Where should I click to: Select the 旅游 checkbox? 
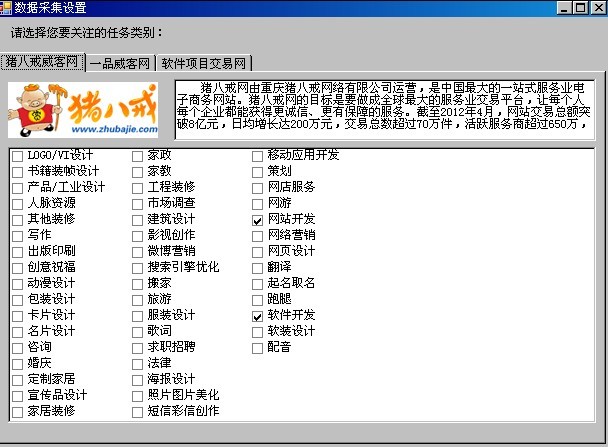click(x=137, y=300)
